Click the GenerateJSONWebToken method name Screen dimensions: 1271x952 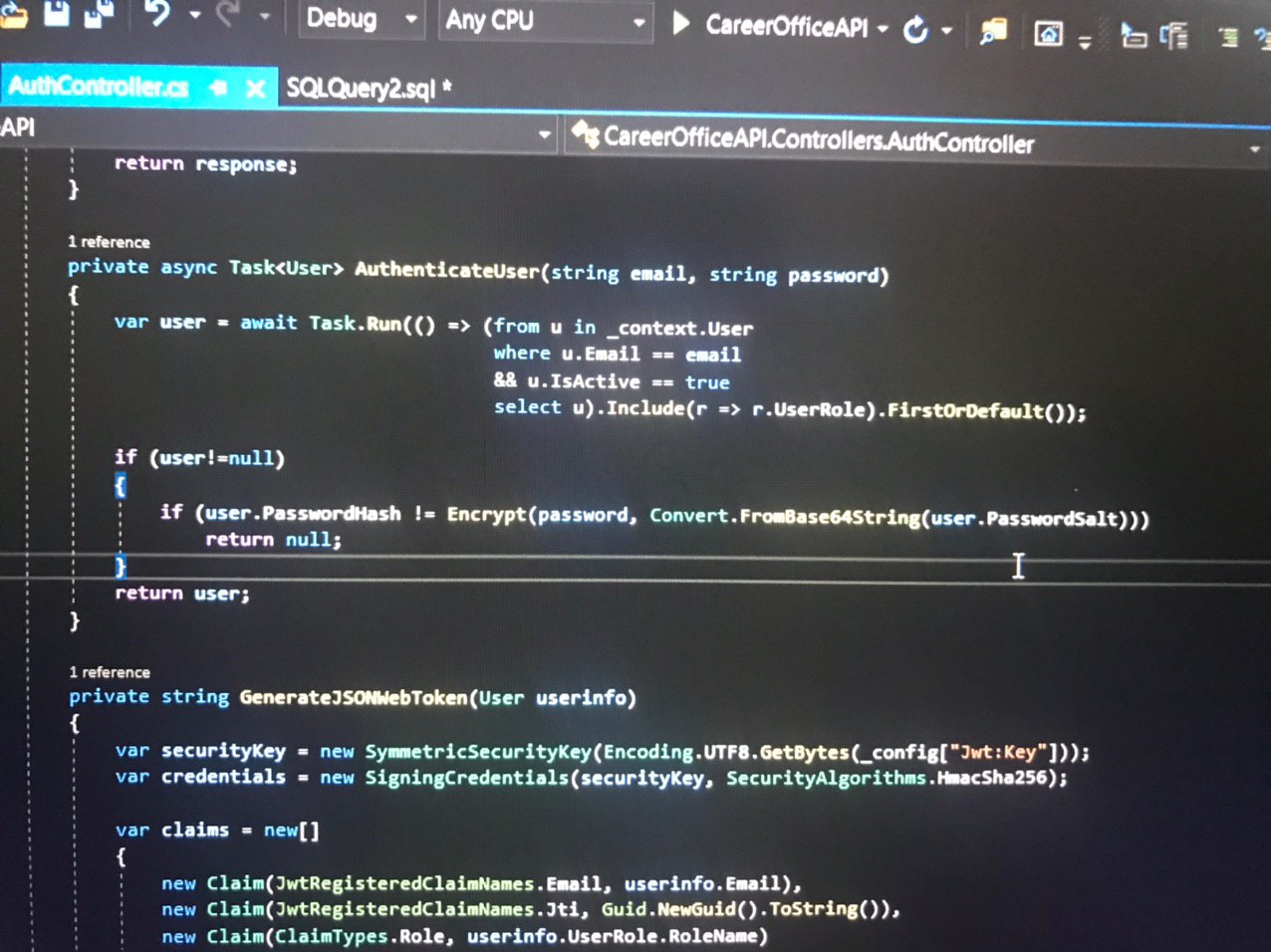pyautogui.click(x=354, y=697)
